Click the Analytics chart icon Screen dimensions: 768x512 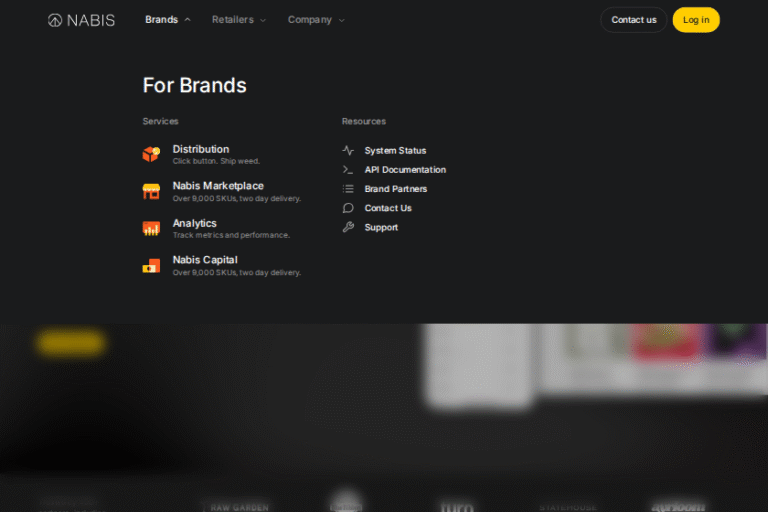(x=151, y=228)
